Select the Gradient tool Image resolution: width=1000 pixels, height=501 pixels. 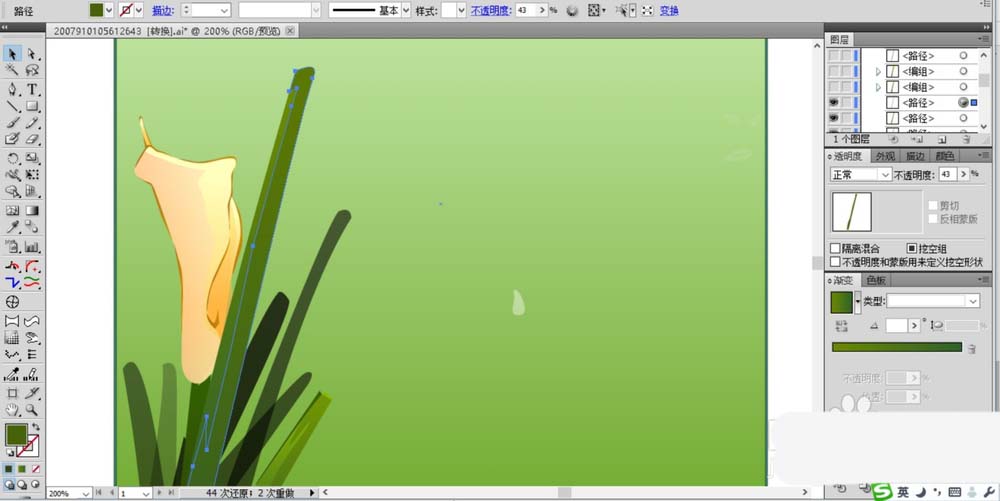click(32, 210)
